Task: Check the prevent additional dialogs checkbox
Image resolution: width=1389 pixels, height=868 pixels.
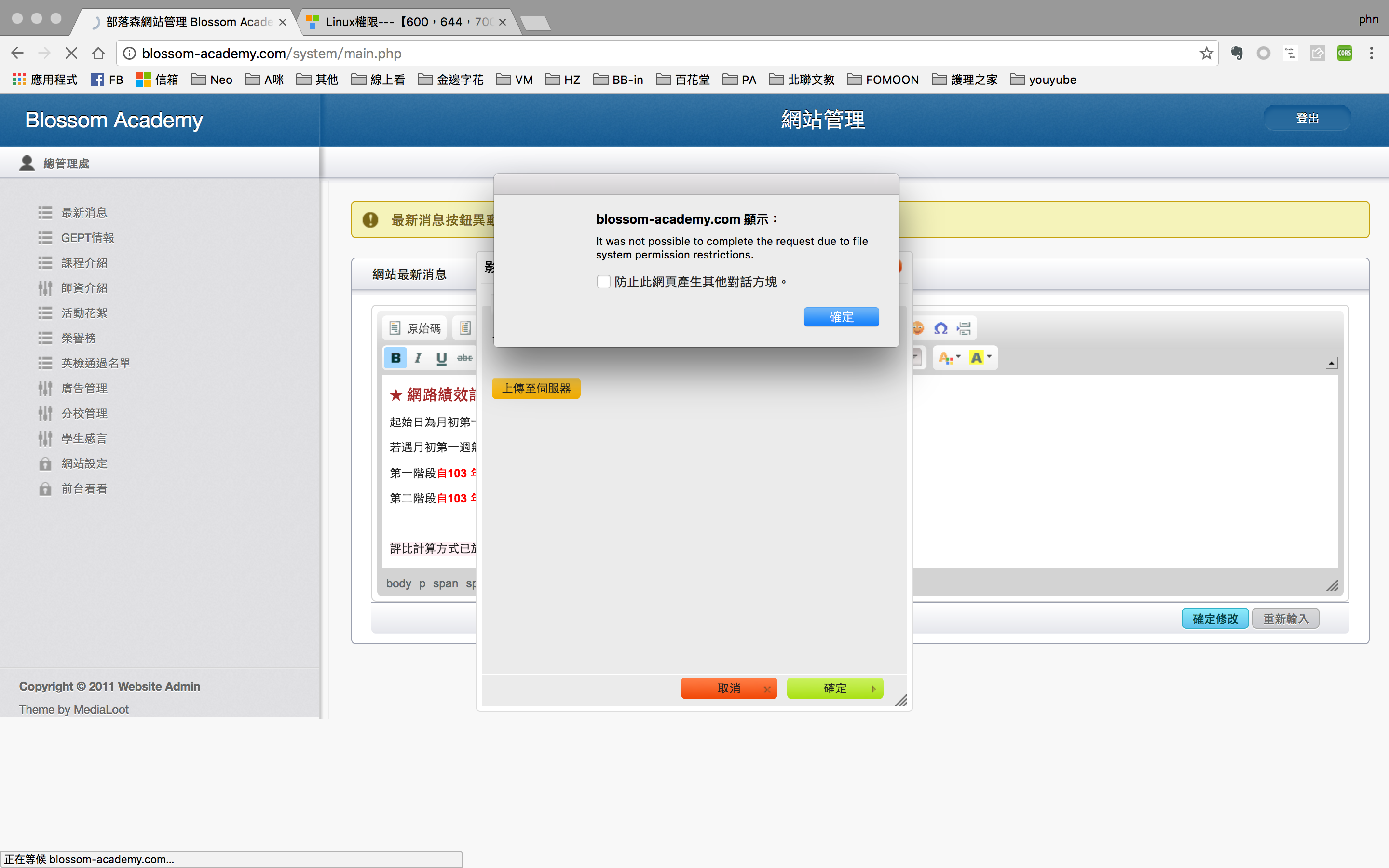Action: 603,282
